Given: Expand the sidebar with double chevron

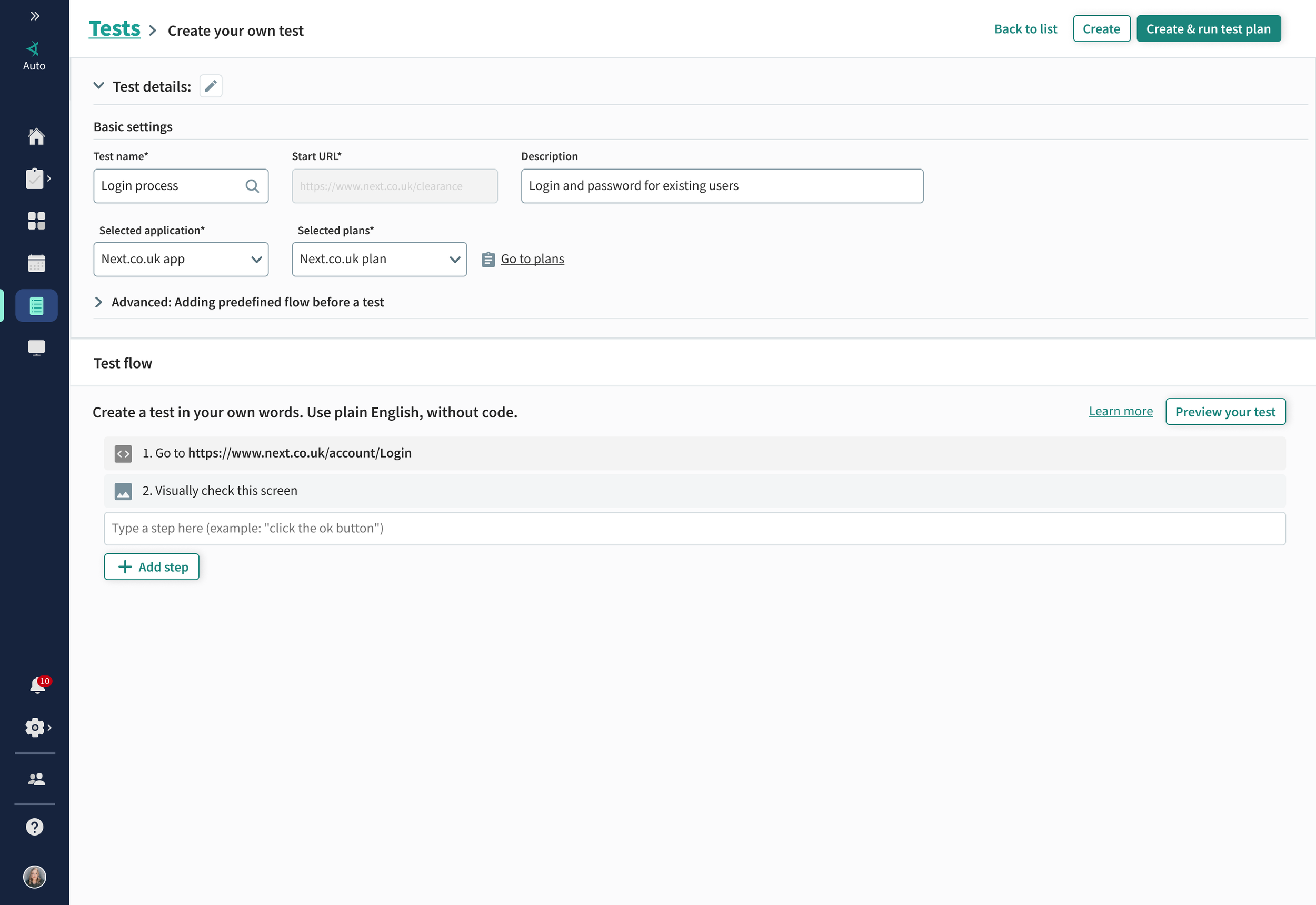Looking at the screenshot, I should point(35,16).
